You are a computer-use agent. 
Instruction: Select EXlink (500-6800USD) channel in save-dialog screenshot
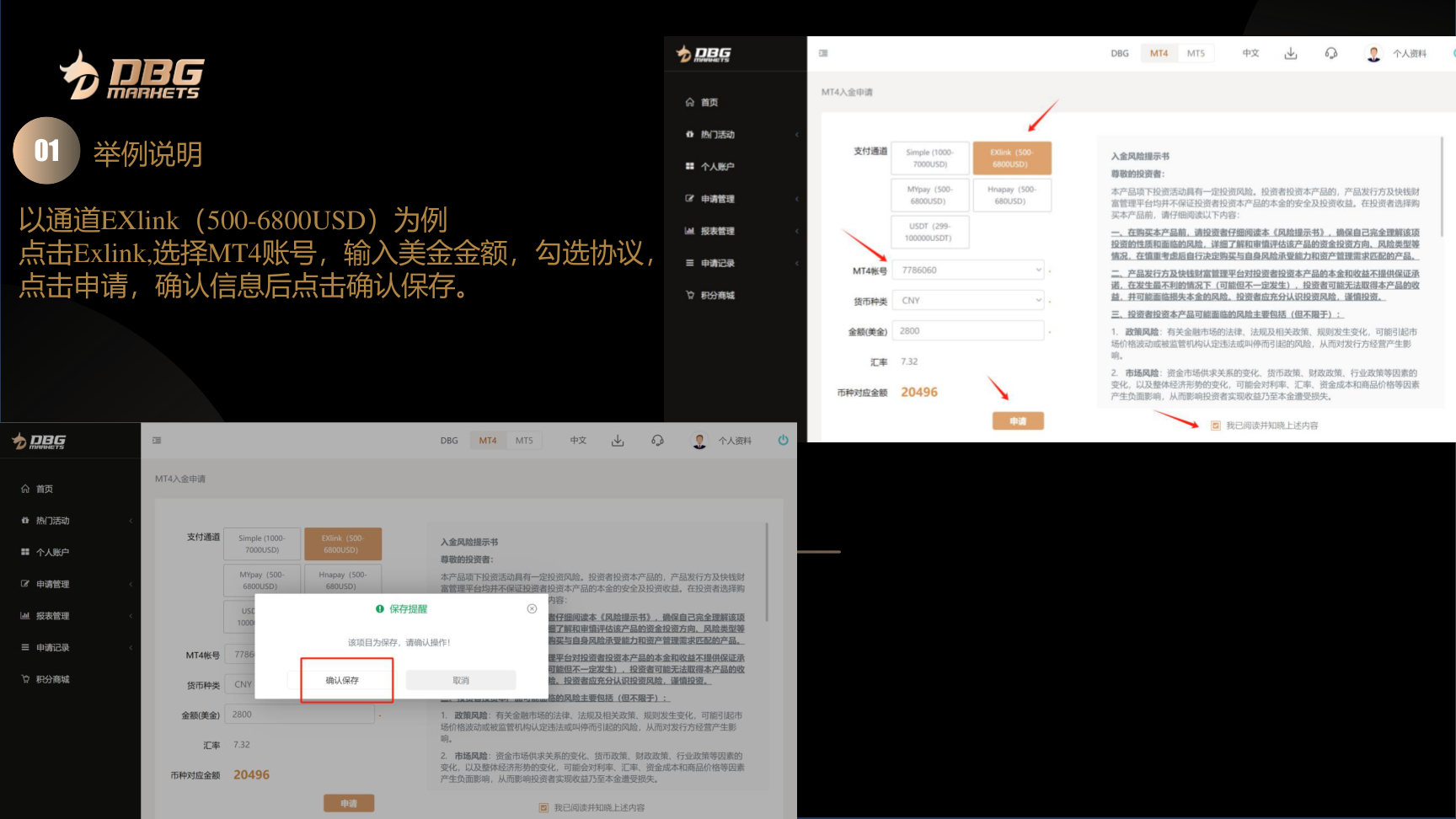click(x=343, y=543)
